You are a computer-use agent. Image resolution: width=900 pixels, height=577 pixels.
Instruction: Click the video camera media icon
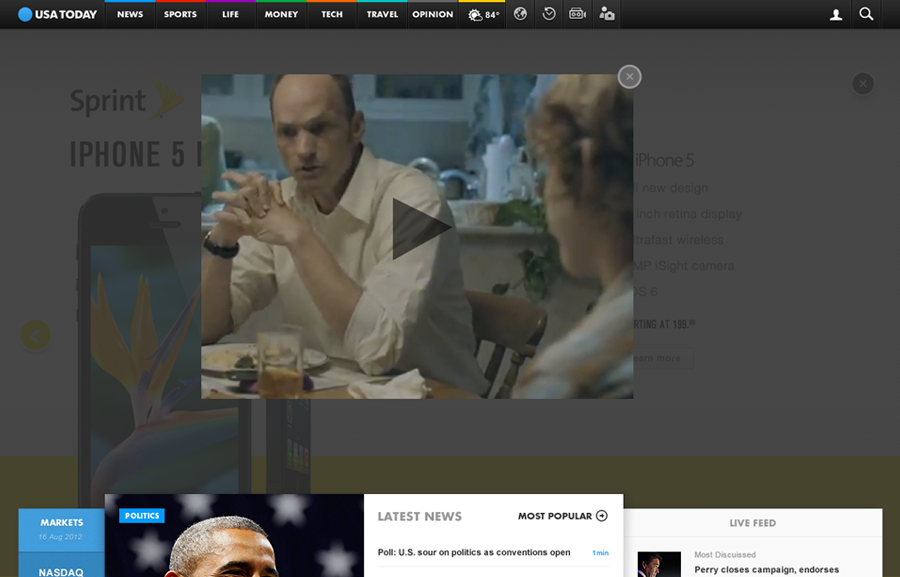click(577, 14)
